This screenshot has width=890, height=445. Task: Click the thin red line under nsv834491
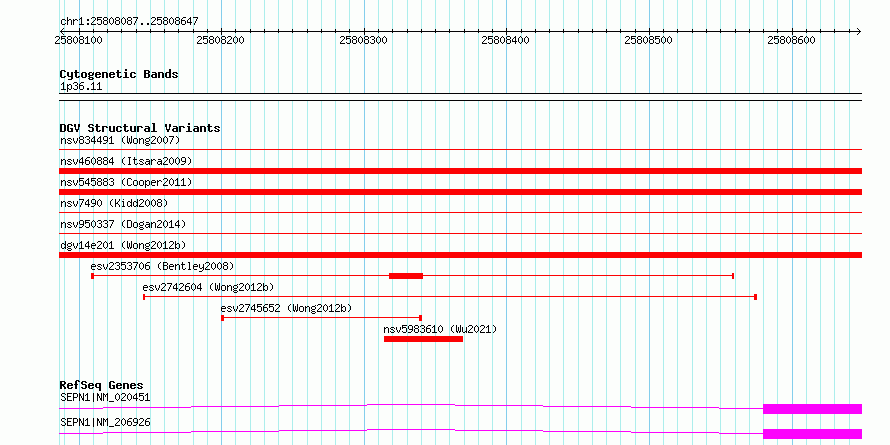coord(460,149)
